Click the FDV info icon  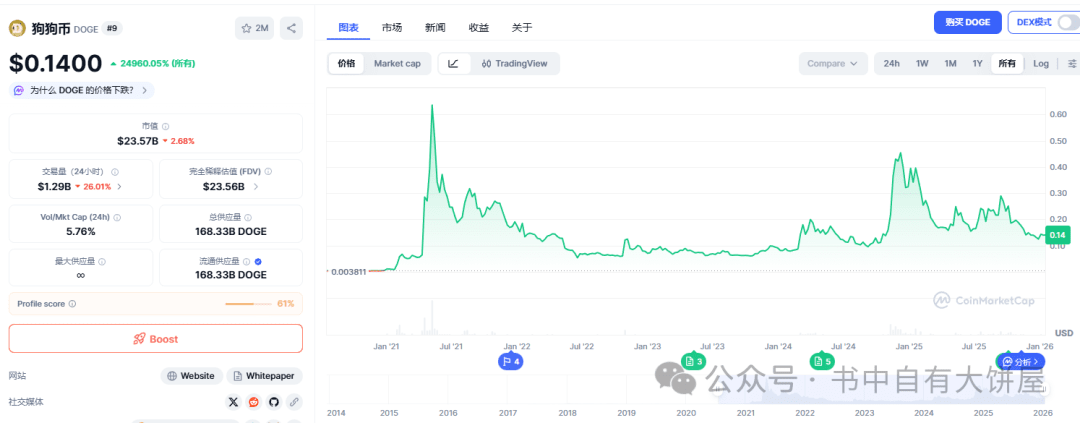pos(268,172)
